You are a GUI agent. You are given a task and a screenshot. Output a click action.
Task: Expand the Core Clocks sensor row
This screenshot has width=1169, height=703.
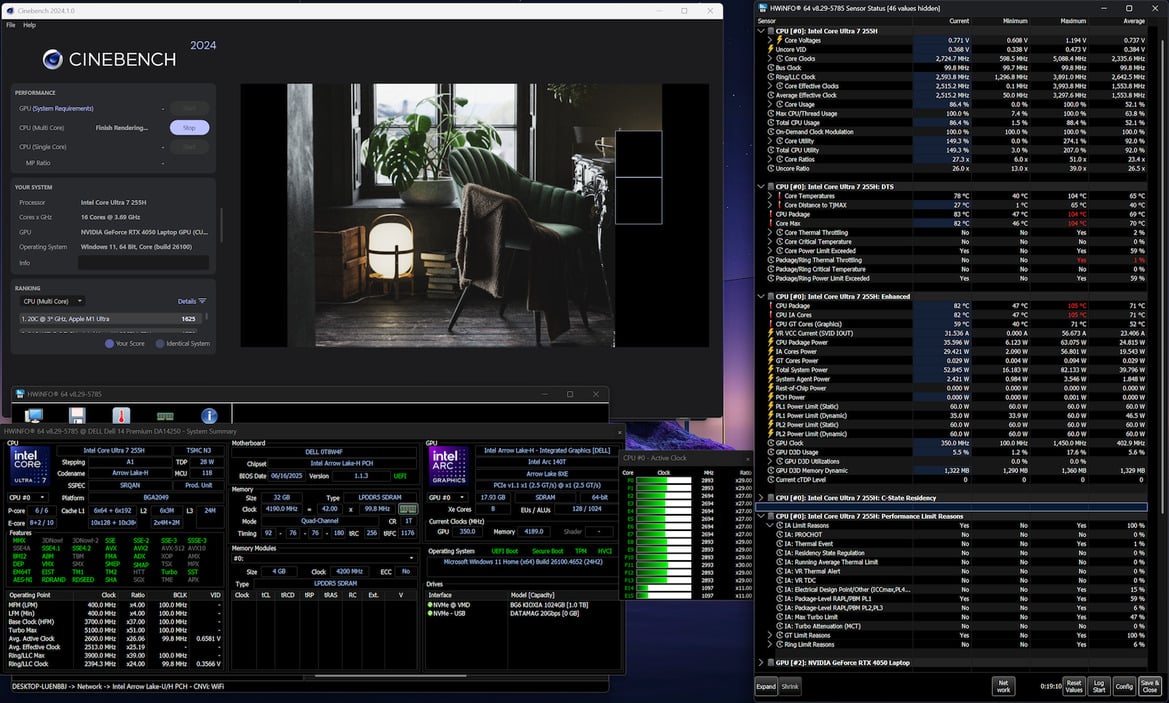tap(770, 58)
